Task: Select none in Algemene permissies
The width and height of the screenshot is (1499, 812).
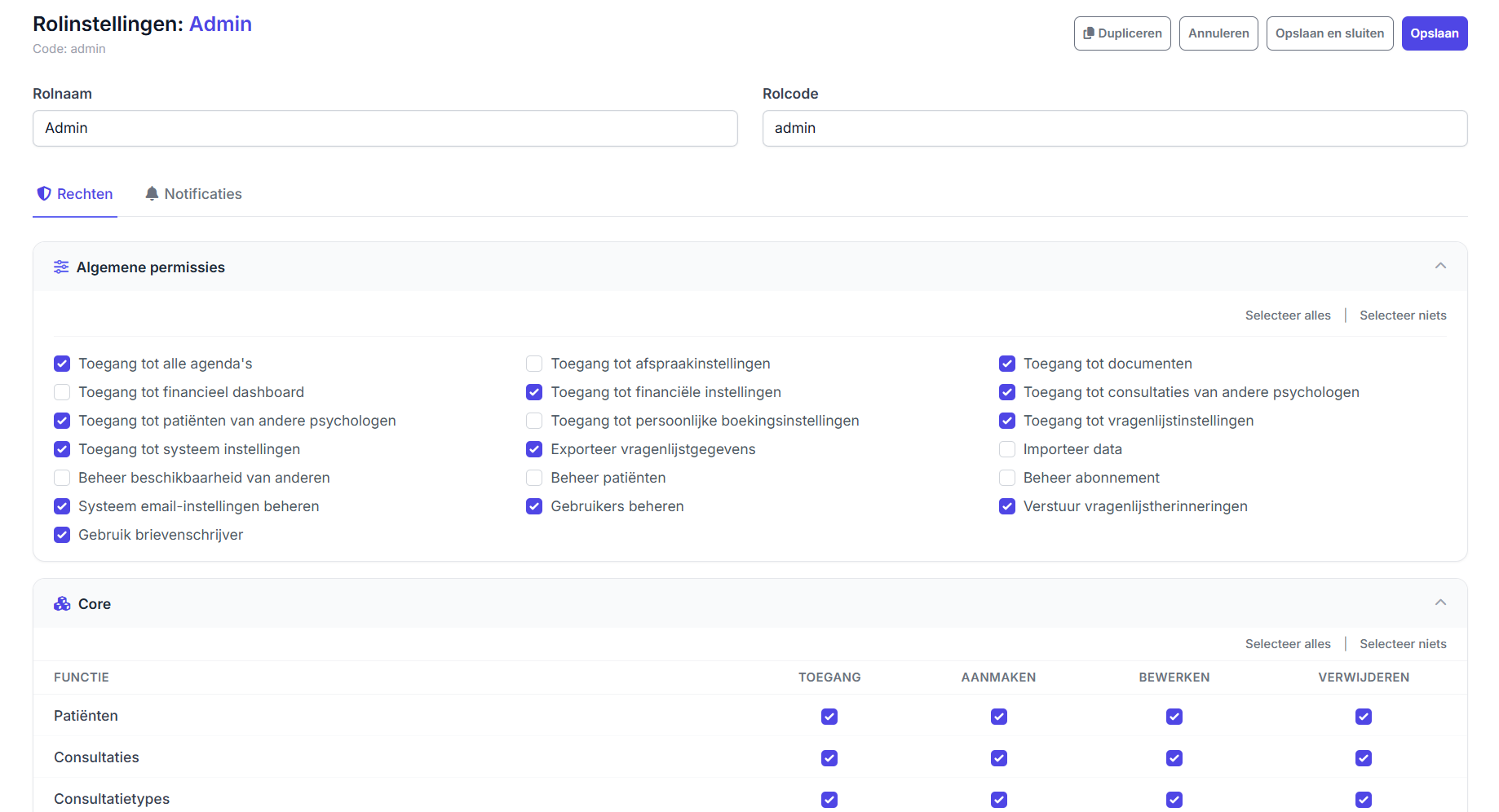Action: (x=1403, y=316)
